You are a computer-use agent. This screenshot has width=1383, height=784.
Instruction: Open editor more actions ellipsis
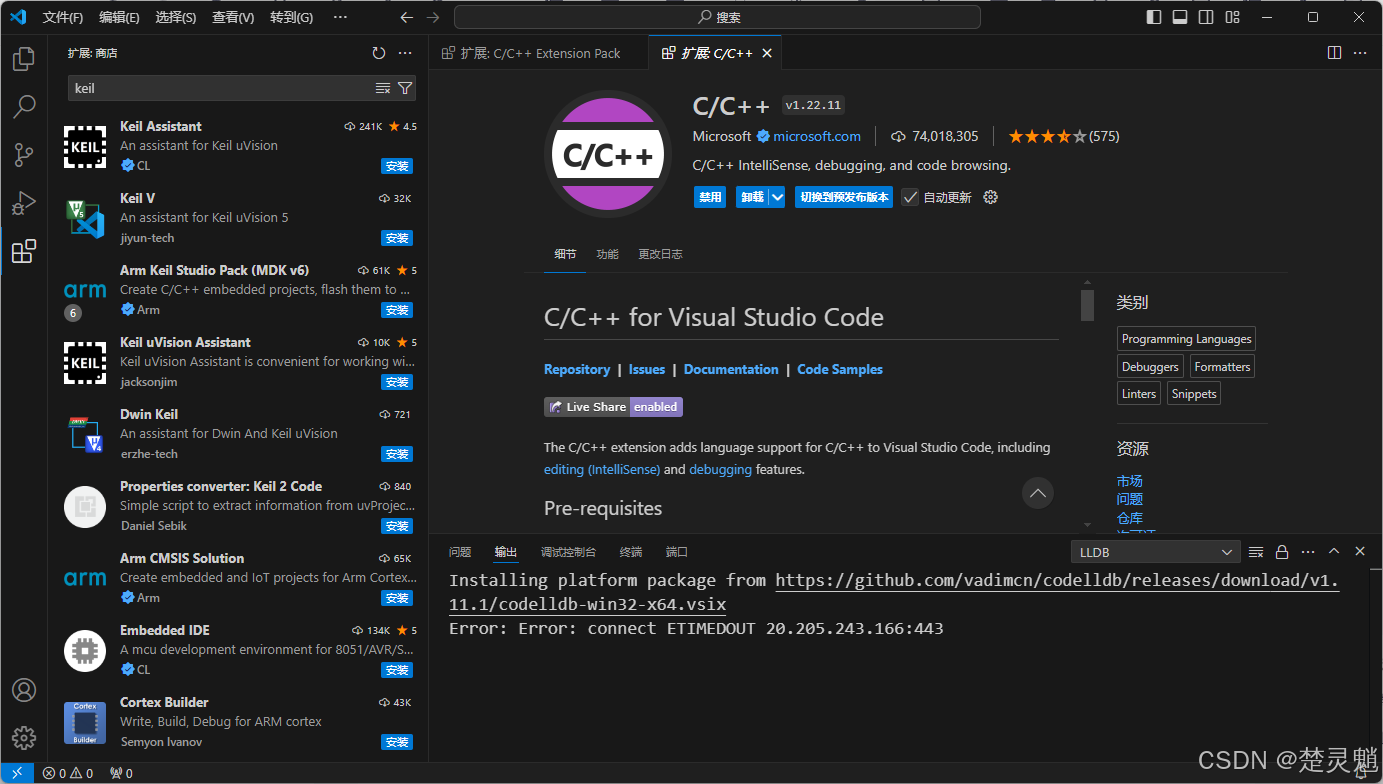1360,53
